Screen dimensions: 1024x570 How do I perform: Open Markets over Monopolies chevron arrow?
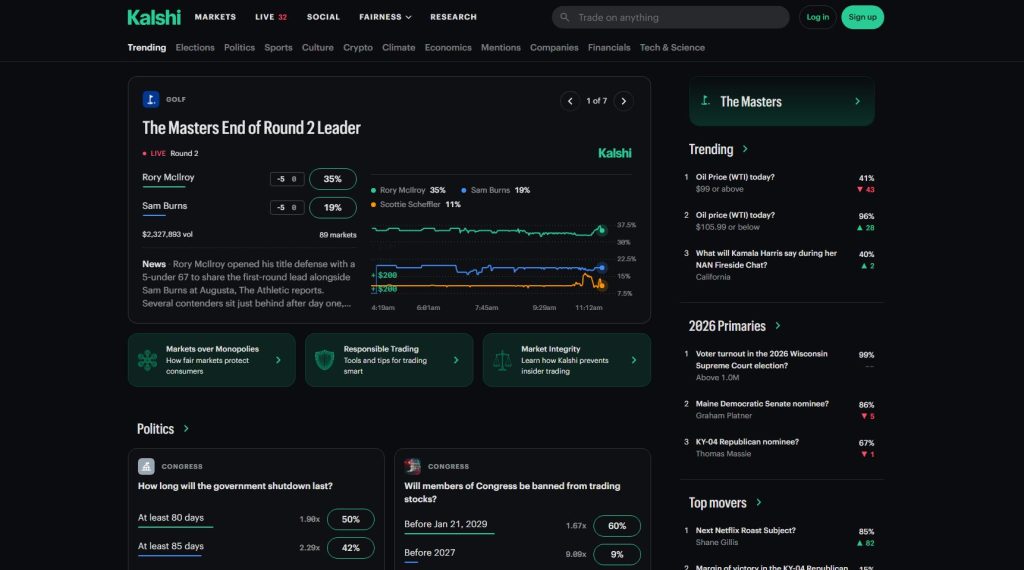278,360
